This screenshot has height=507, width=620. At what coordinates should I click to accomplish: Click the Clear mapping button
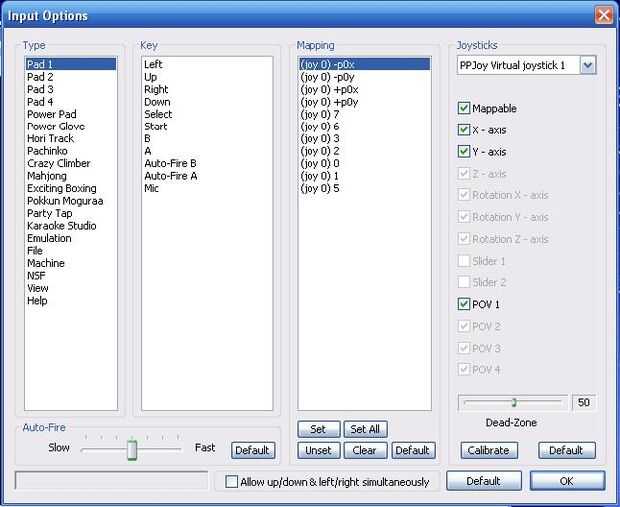tap(365, 450)
